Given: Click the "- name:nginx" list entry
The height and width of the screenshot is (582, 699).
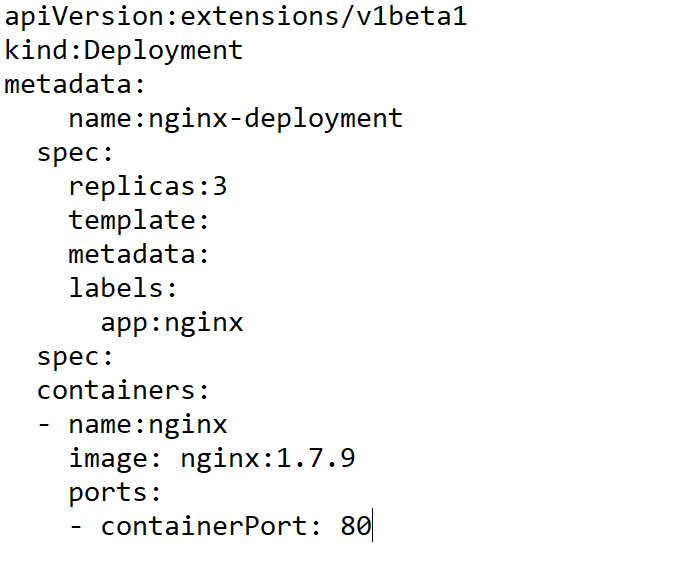Looking at the screenshot, I should (x=132, y=425).
